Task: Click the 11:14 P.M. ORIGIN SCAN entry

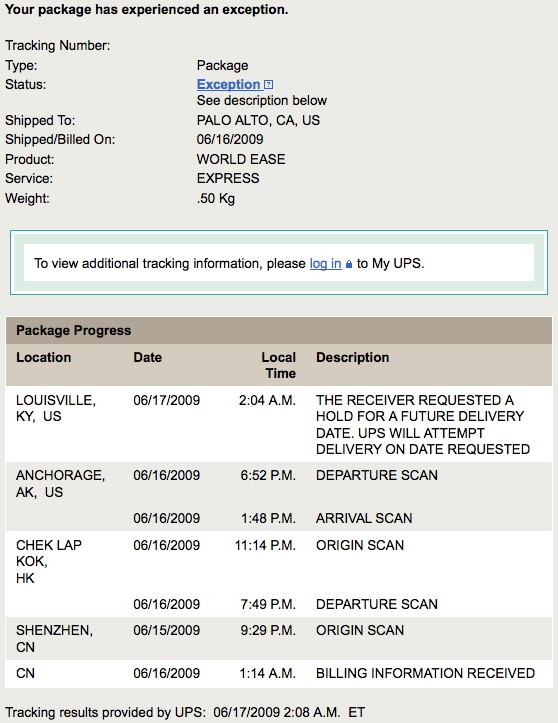Action: coord(360,545)
